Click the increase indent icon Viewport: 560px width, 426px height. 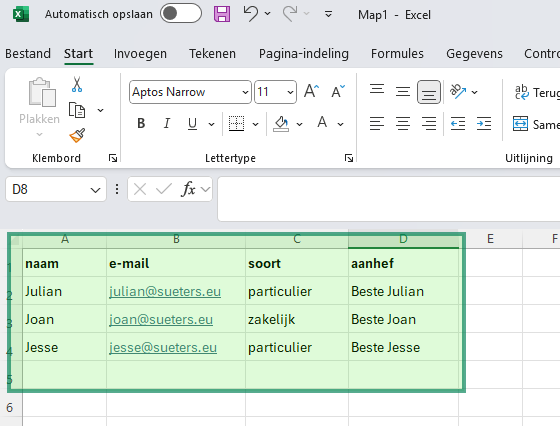pyautogui.click(x=484, y=124)
